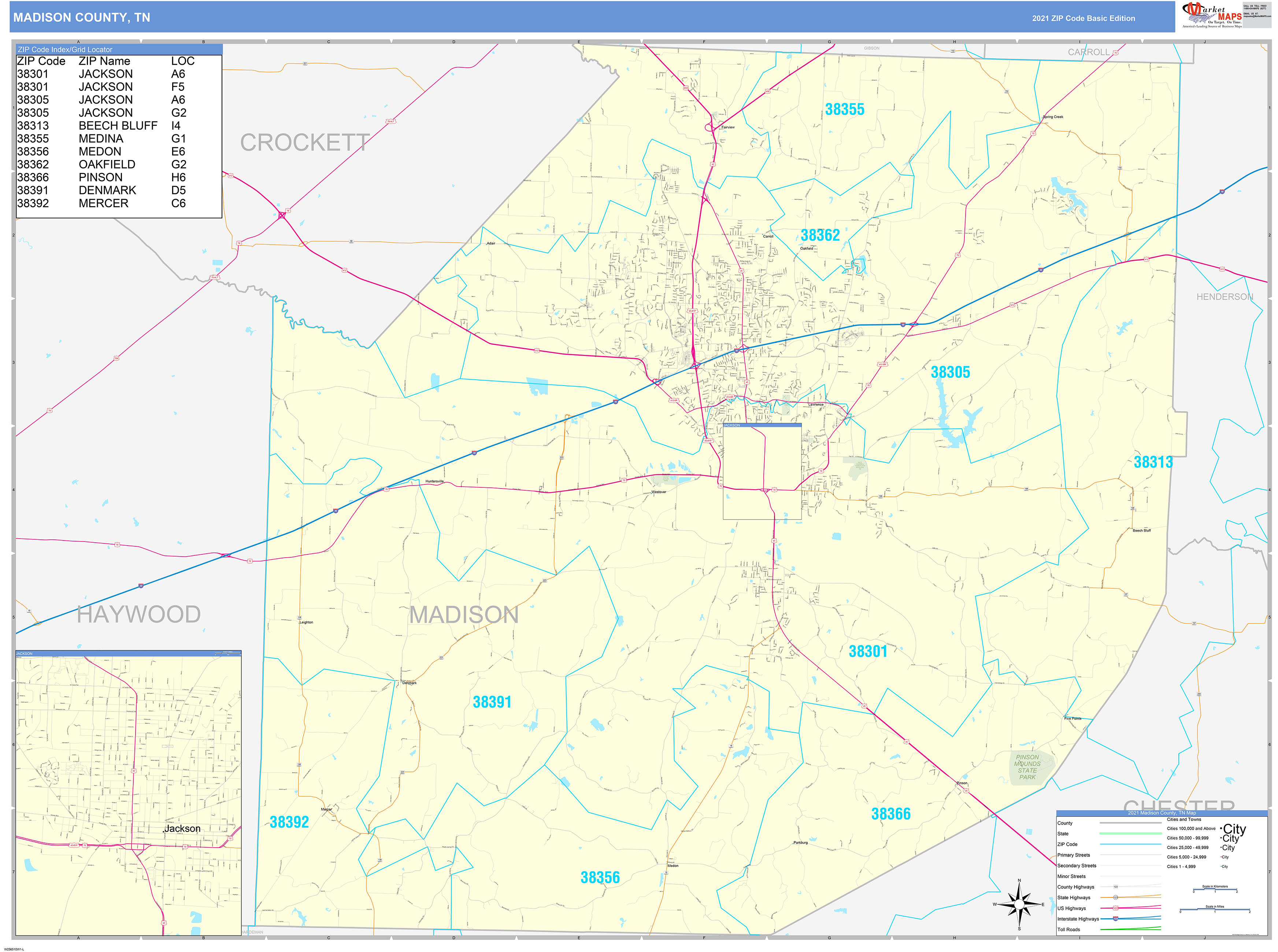Click the Westover town label
Viewport: 1278px width, 952px height.
click(658, 491)
